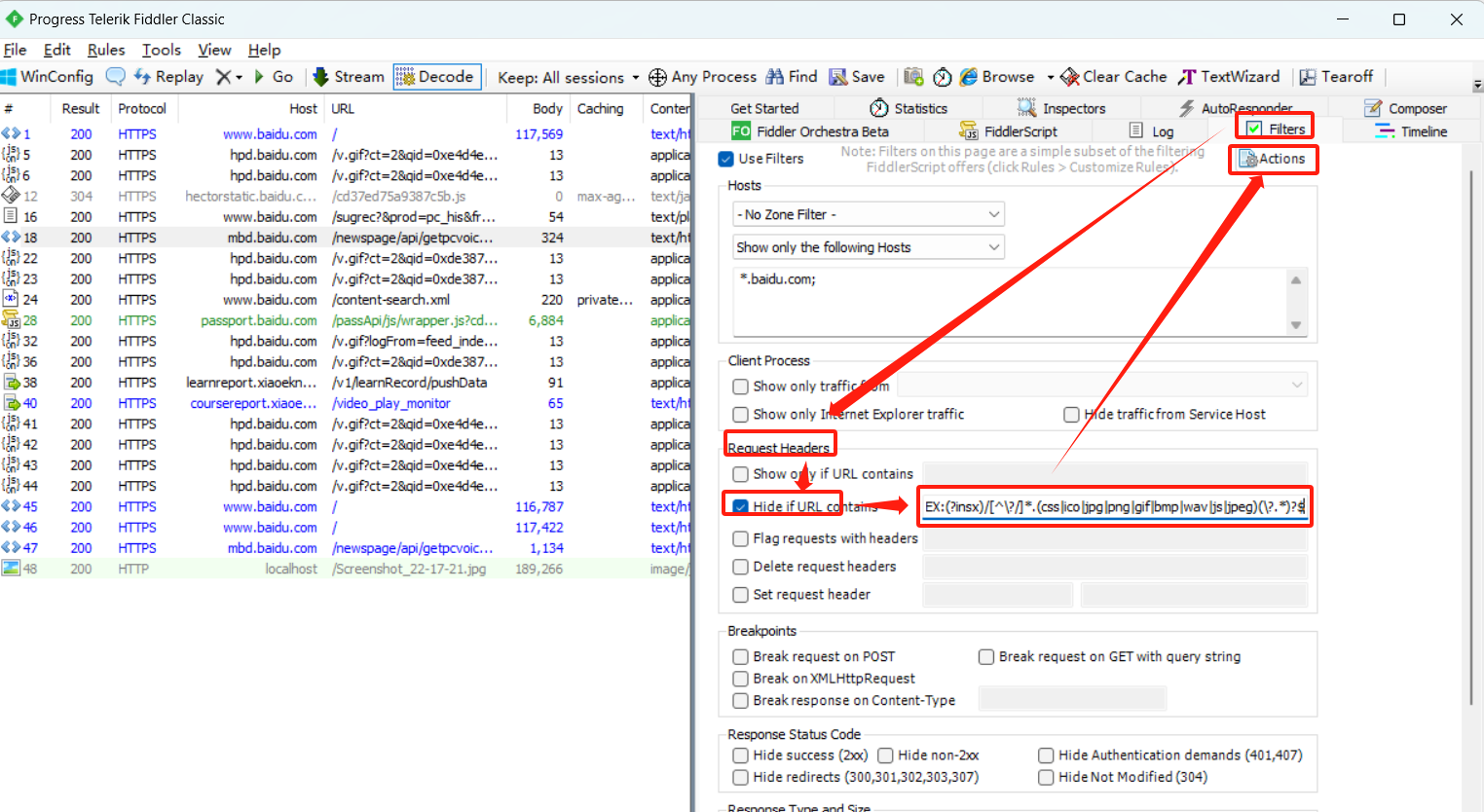Screen dimensions: 1484x812
Task: Open the View menu
Action: pos(214,50)
